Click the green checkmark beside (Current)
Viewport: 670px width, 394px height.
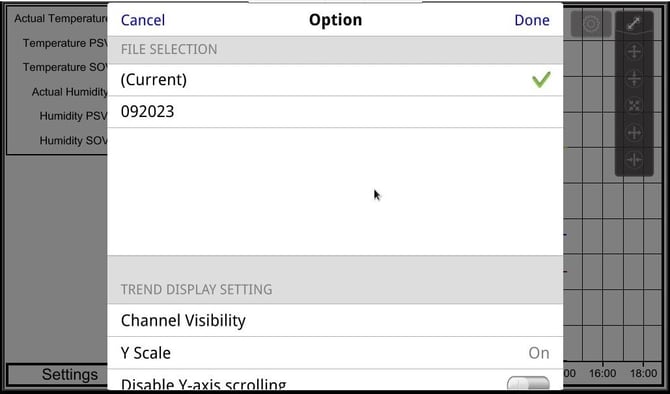541,80
